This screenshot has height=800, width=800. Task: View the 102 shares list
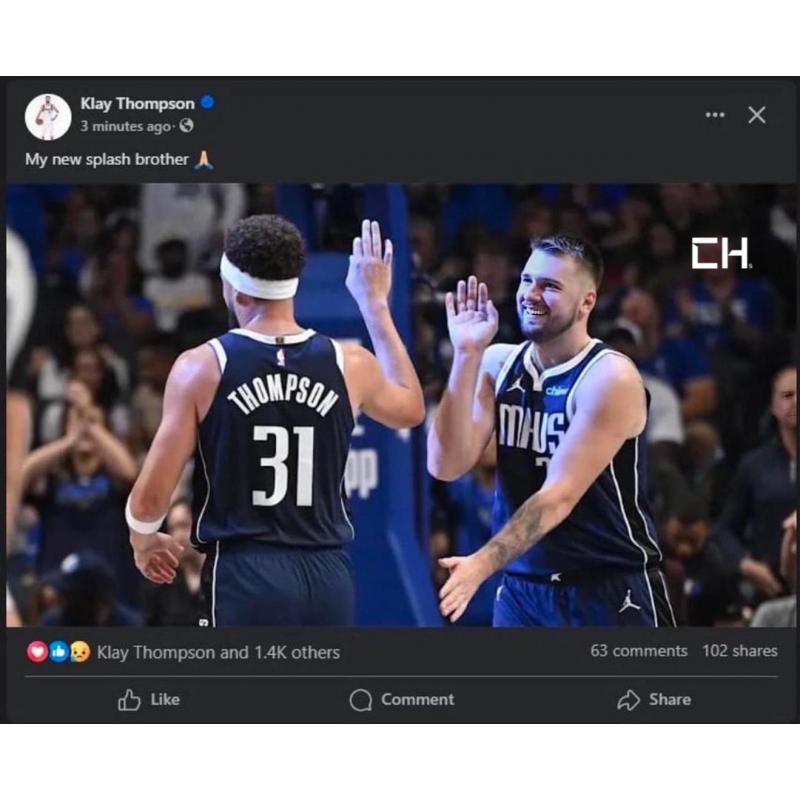(739, 651)
